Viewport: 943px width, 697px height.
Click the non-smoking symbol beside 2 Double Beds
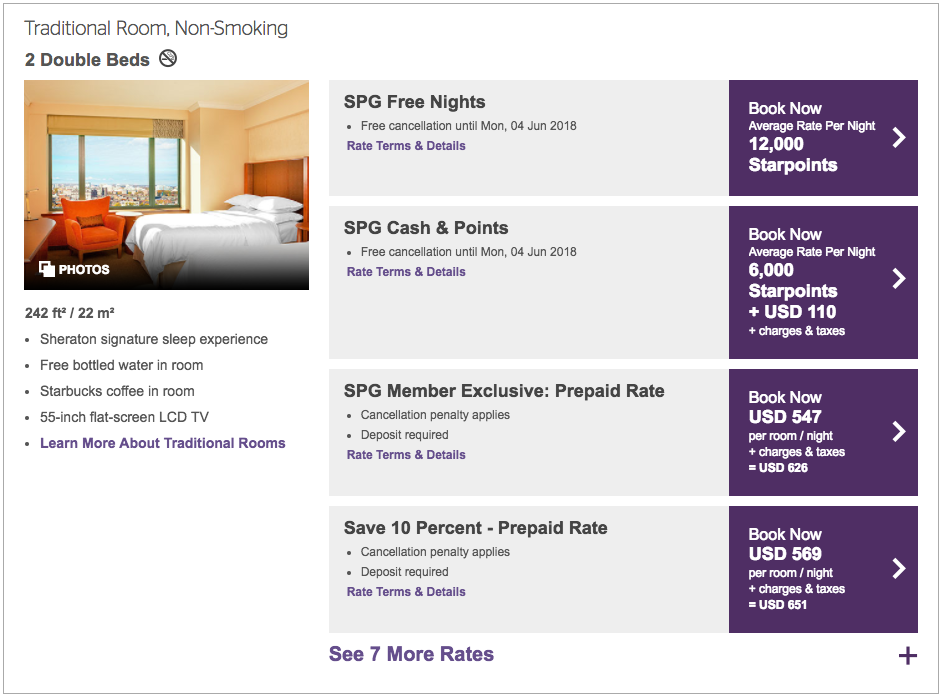pos(168,59)
